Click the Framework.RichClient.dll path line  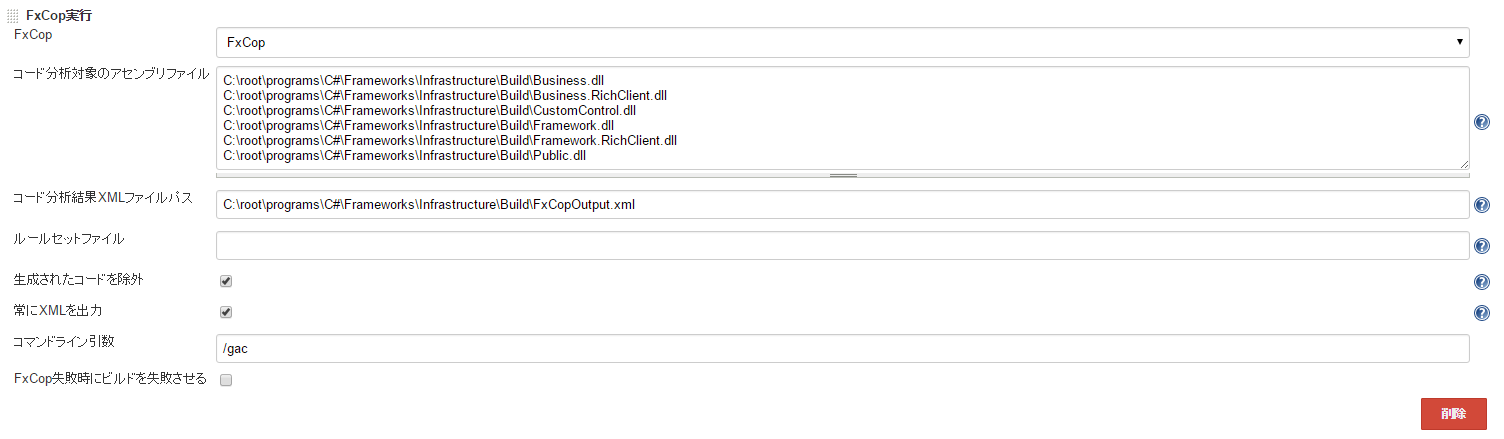click(x=450, y=141)
